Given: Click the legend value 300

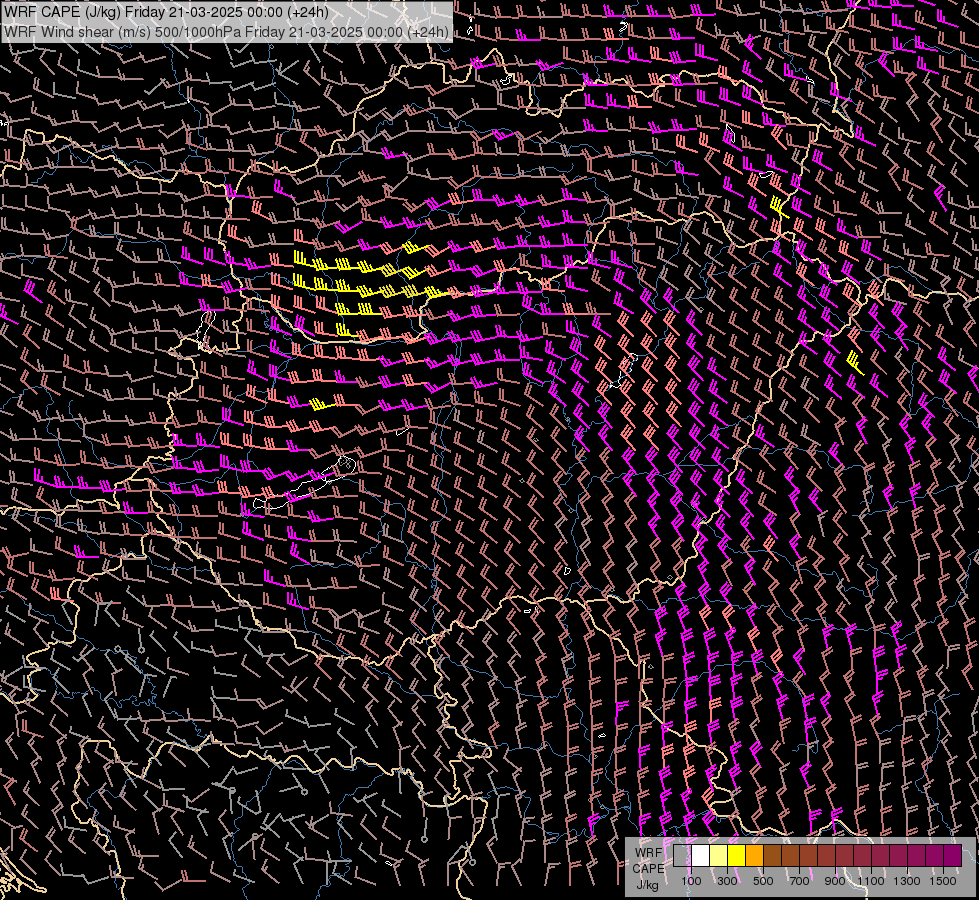Looking at the screenshot, I should [727, 881].
